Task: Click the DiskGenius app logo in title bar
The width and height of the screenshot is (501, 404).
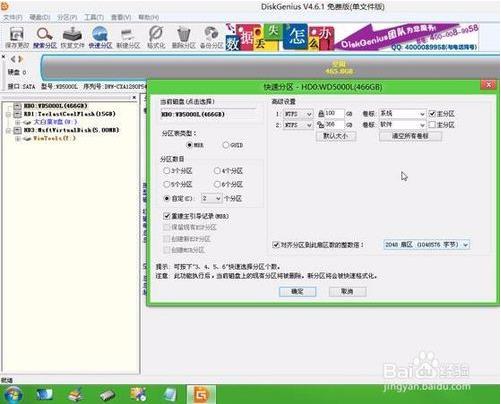Action: pyautogui.click(x=5, y=6)
